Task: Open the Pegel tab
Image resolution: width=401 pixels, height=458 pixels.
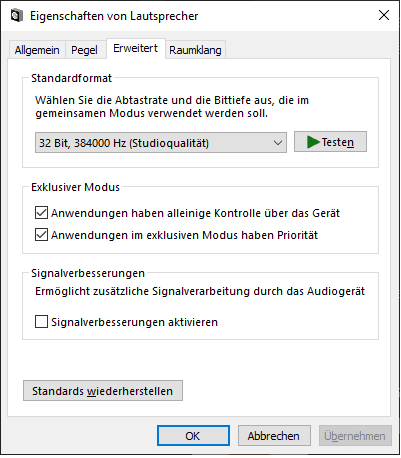Action: (84, 50)
